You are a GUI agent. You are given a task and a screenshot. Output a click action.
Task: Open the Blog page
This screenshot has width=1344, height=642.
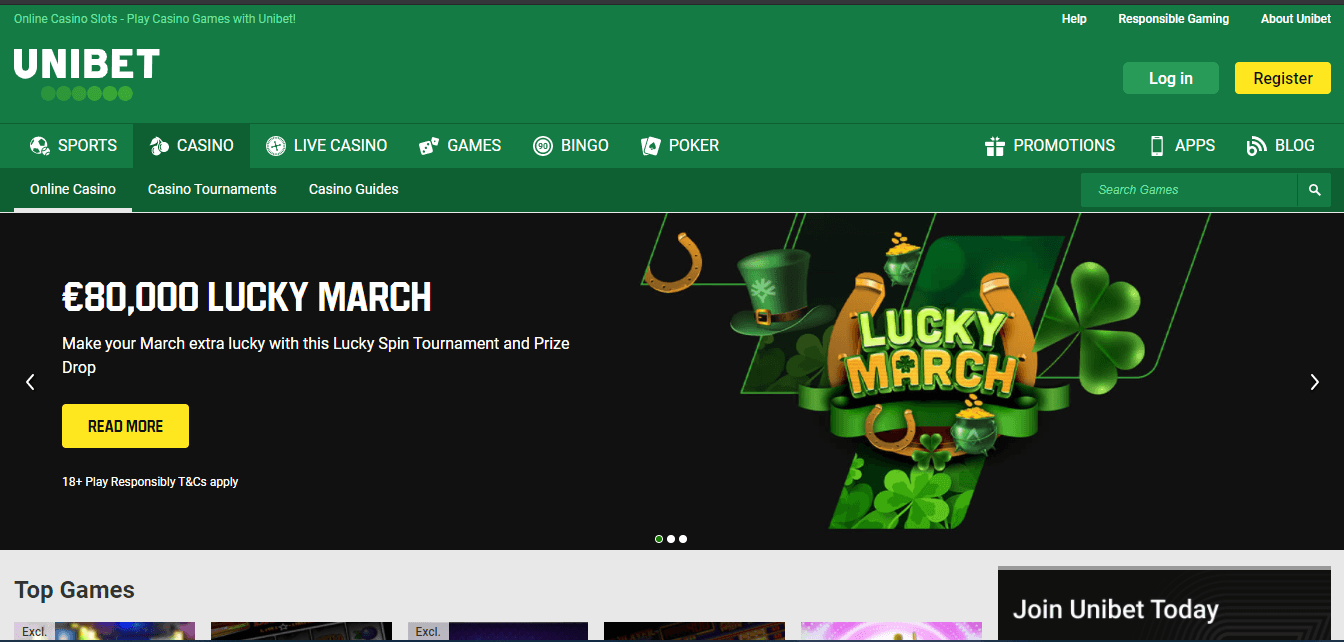pyautogui.click(x=1281, y=146)
